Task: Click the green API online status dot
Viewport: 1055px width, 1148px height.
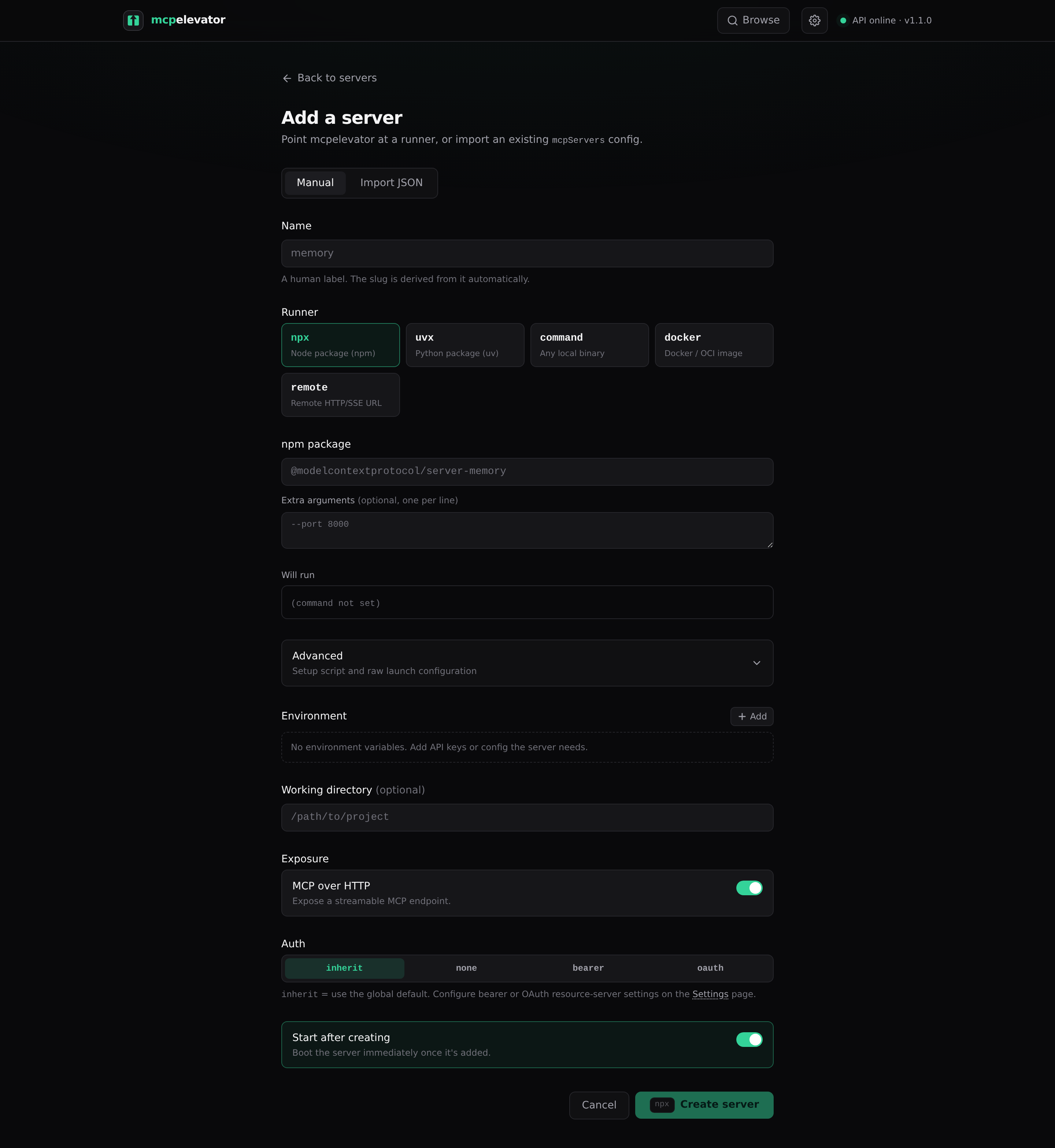Action: coord(843,21)
